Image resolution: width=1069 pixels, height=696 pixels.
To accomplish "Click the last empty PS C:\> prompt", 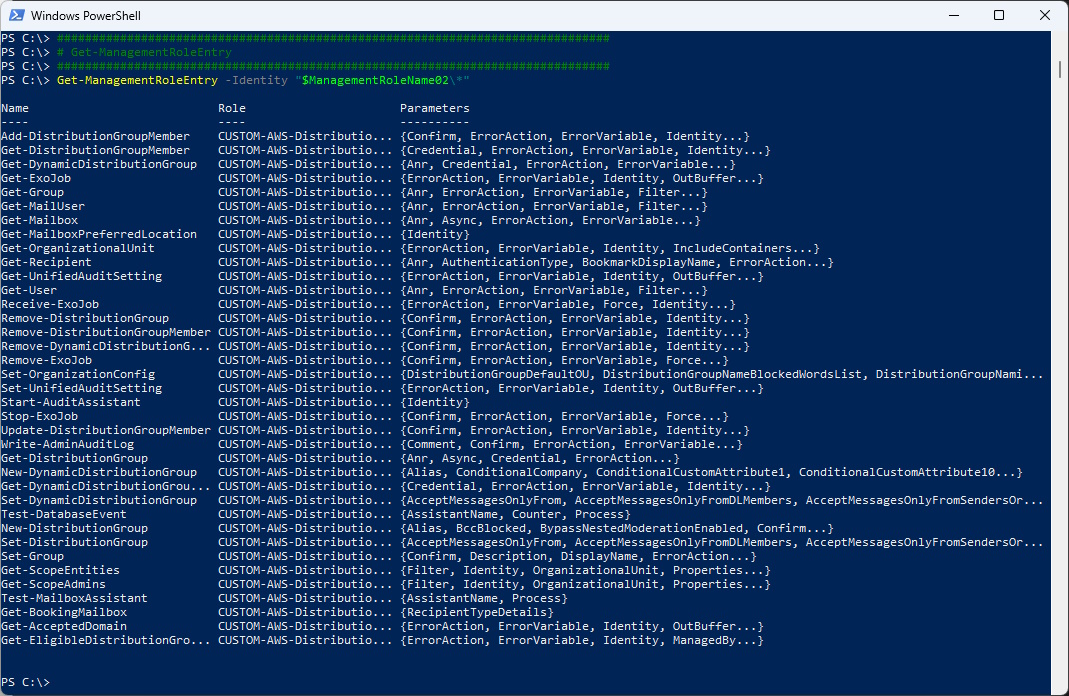I will point(25,682).
